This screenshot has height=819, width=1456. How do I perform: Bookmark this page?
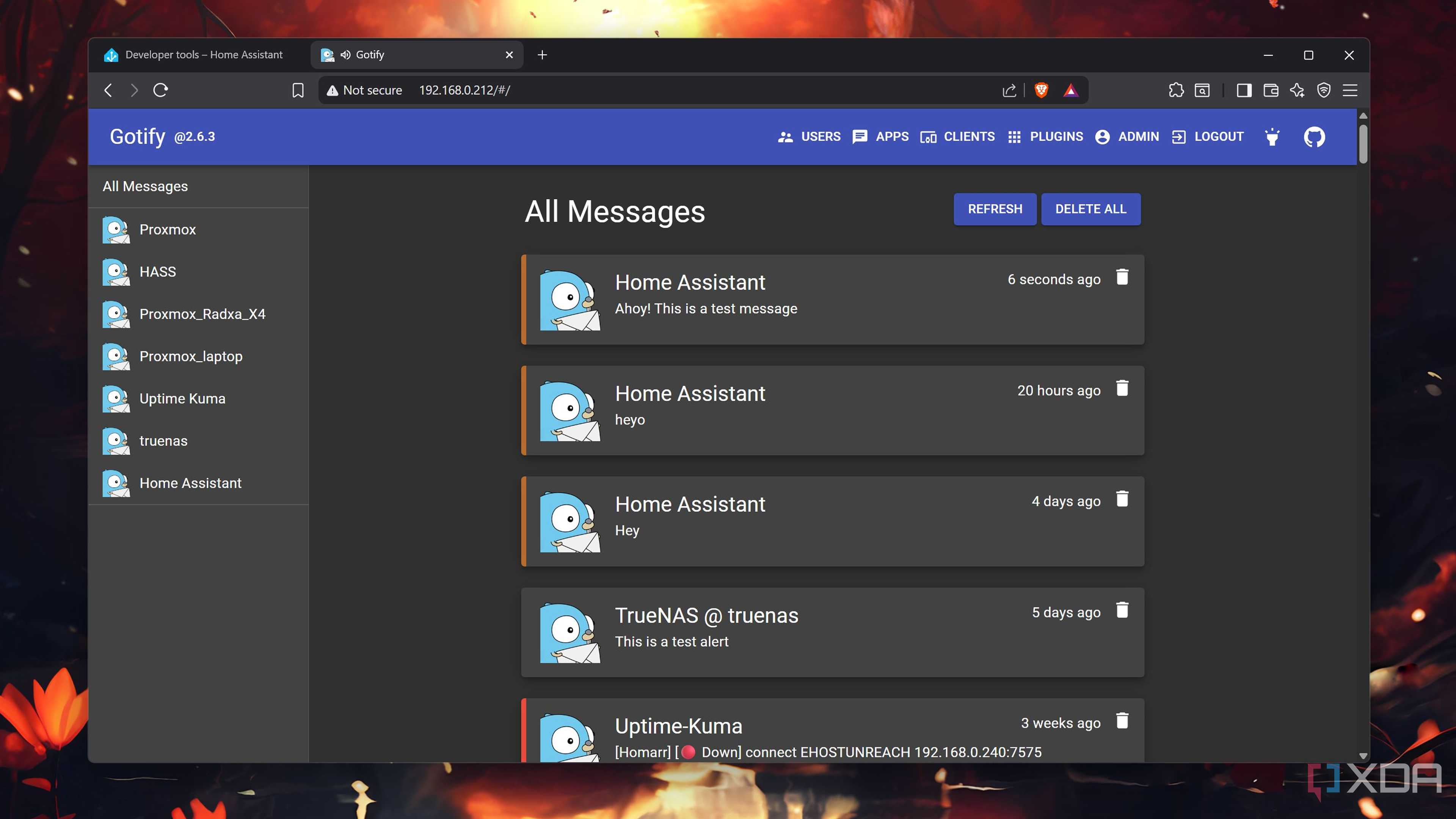click(x=298, y=91)
